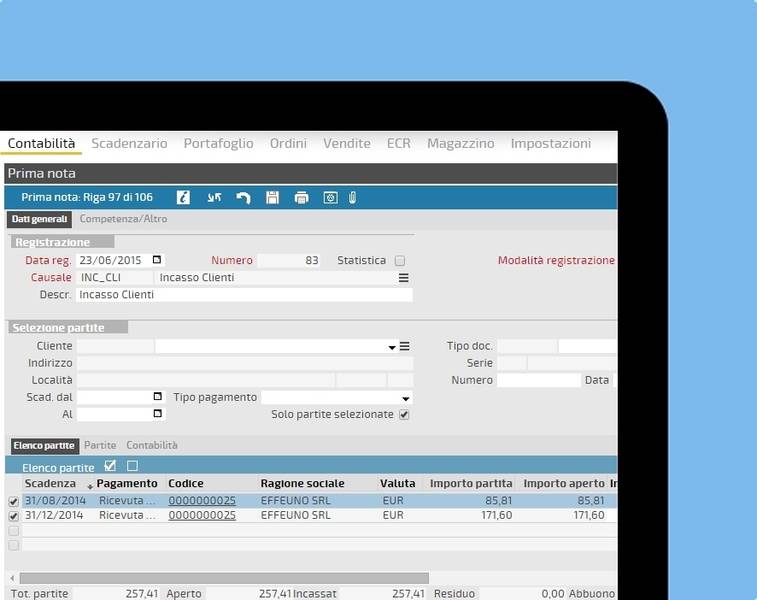Uncheck the row dated 31/08/2014
757x600 pixels.
tap(14, 501)
